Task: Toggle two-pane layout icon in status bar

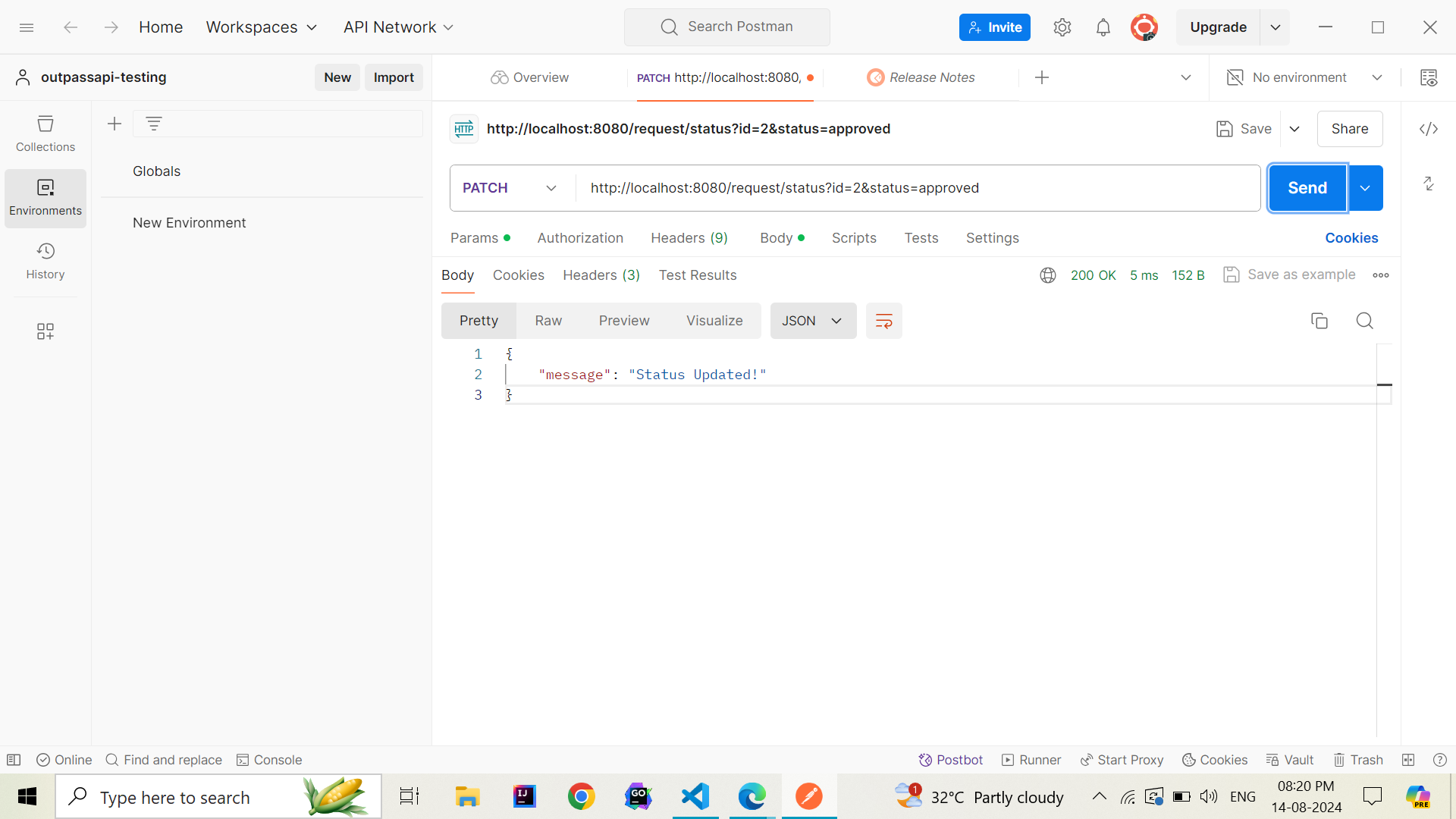Action: [x=1408, y=760]
